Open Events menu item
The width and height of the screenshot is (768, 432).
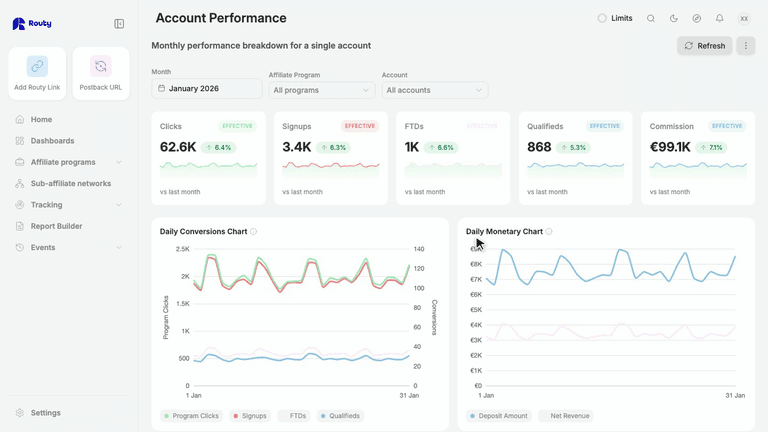click(69, 247)
